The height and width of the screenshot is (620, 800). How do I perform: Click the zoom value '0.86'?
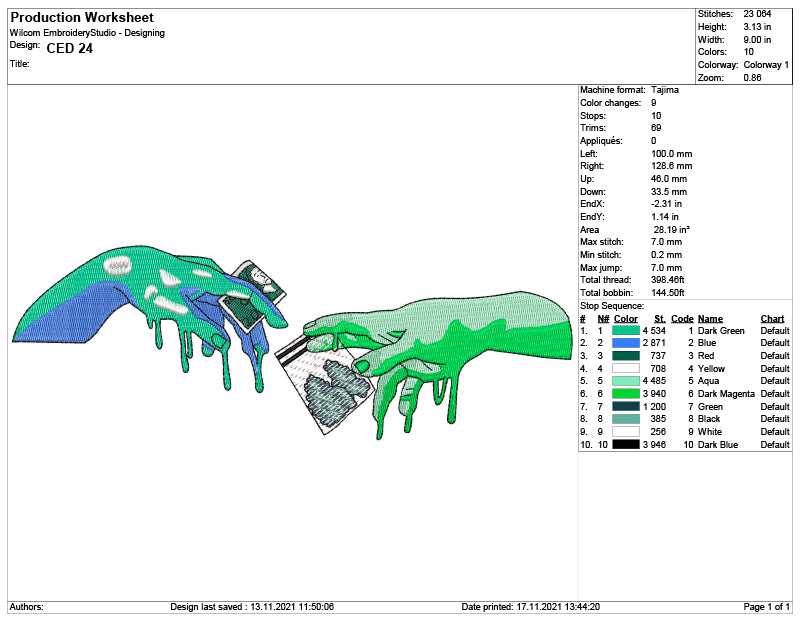752,78
